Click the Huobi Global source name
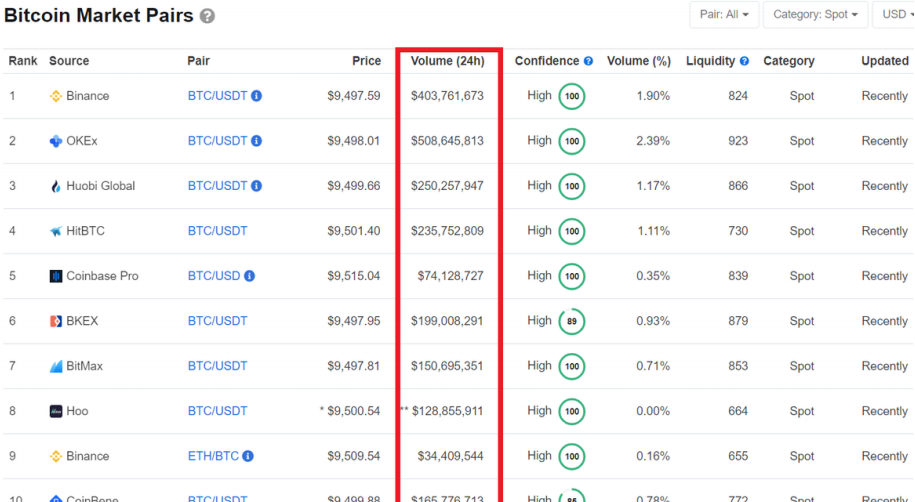The image size is (915, 502). point(100,186)
